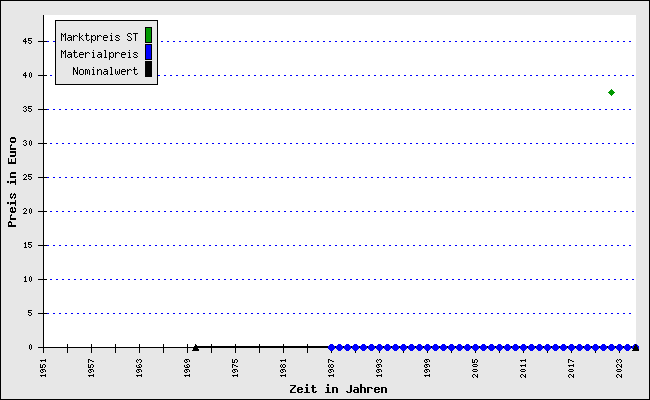Click the x-axis year label '1999'
Screen dimensions: 650x400
tap(427, 368)
